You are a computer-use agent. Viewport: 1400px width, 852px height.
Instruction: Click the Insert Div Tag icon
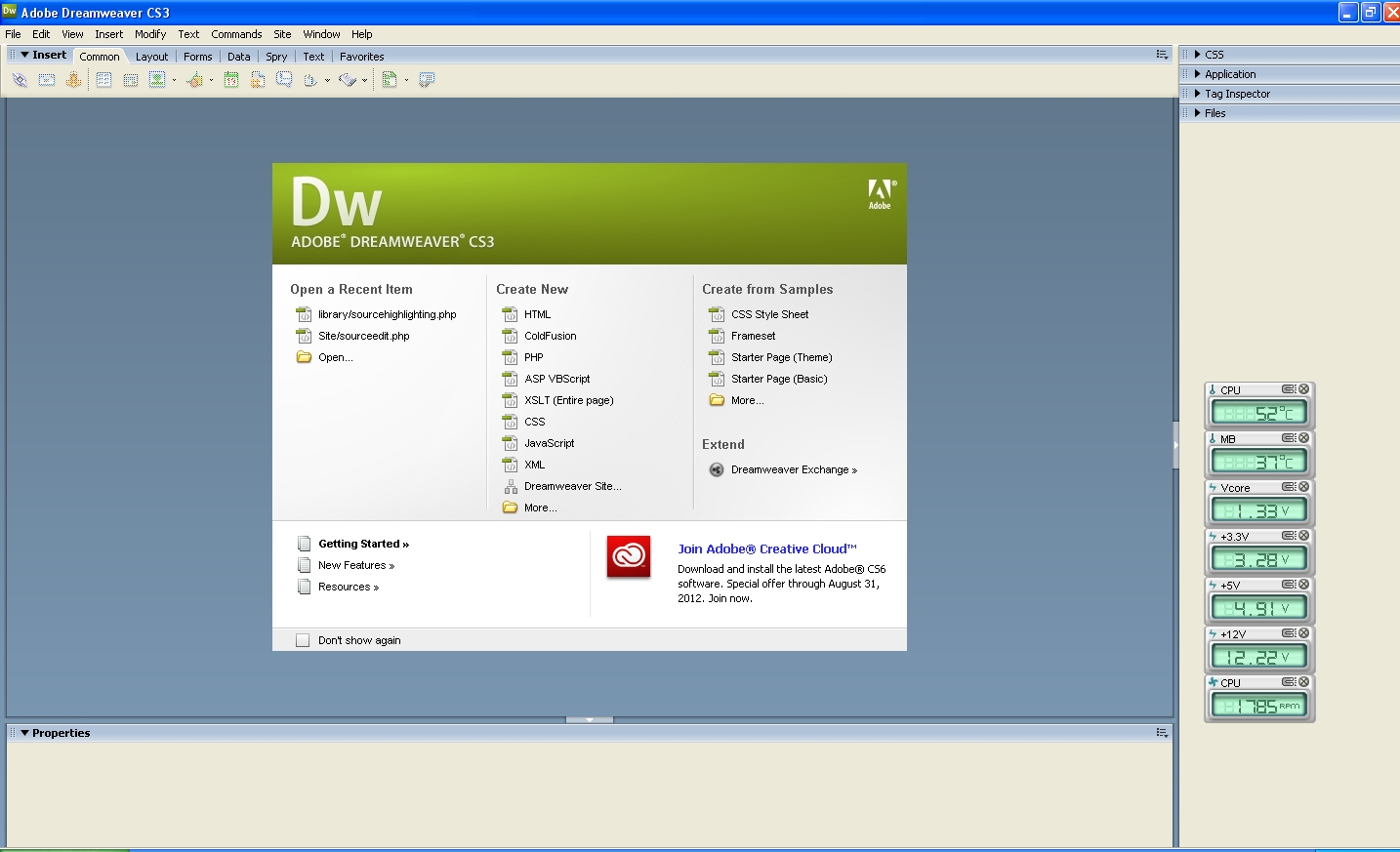click(130, 80)
